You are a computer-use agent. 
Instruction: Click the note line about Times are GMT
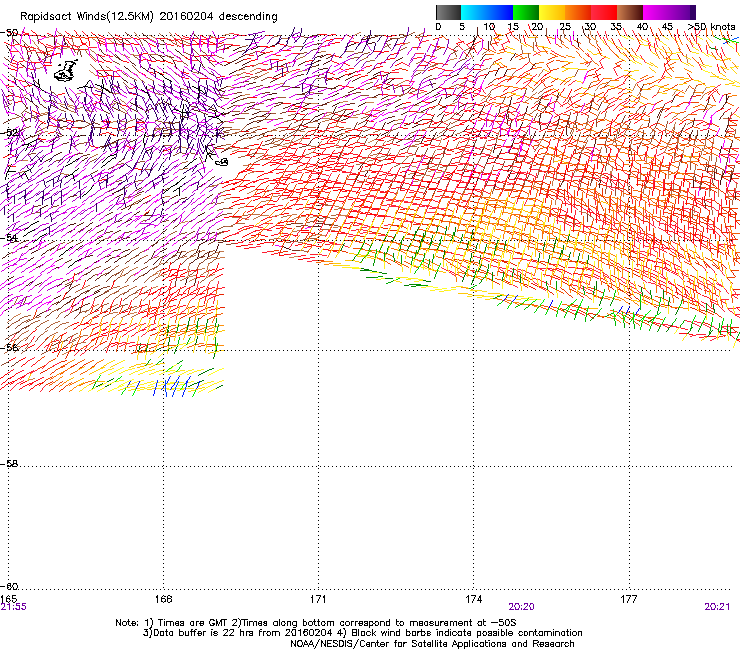(316, 623)
